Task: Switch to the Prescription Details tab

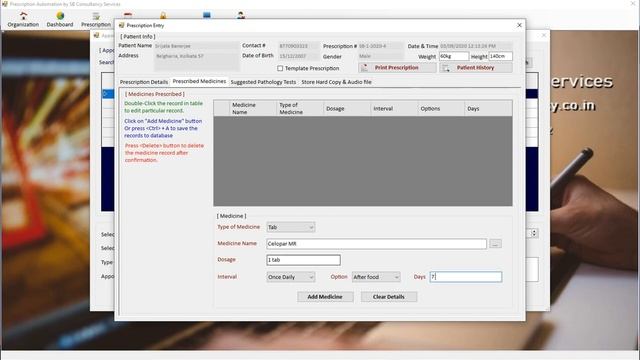Action: tap(144, 82)
